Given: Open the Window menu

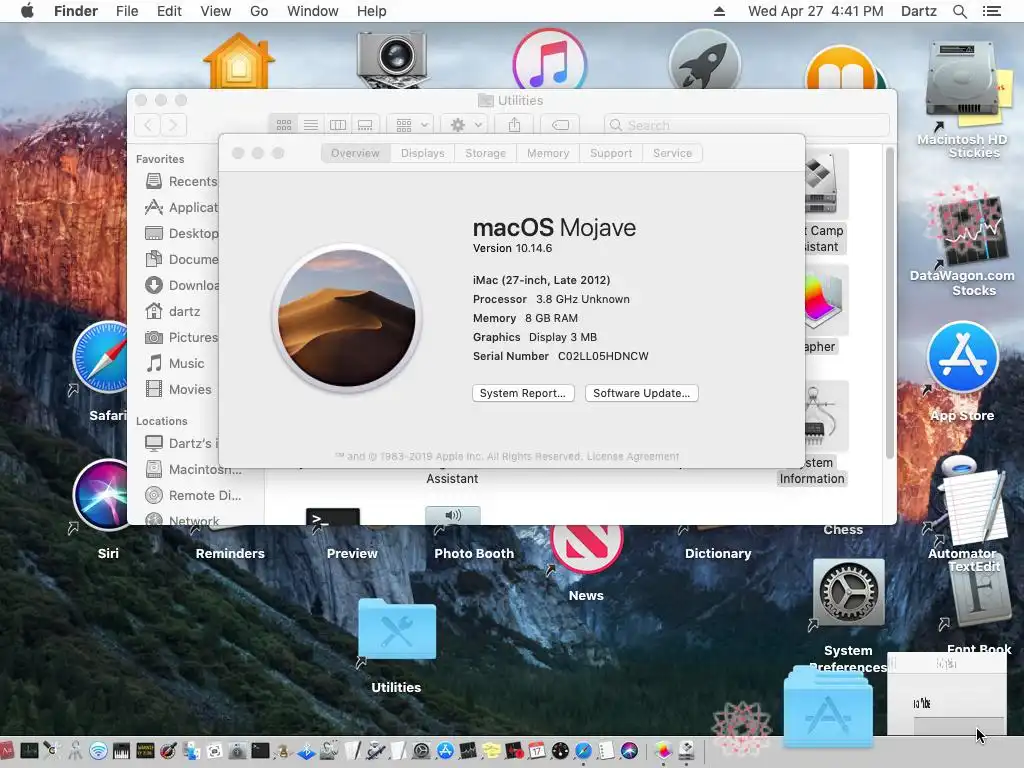Looking at the screenshot, I should click(x=313, y=11).
